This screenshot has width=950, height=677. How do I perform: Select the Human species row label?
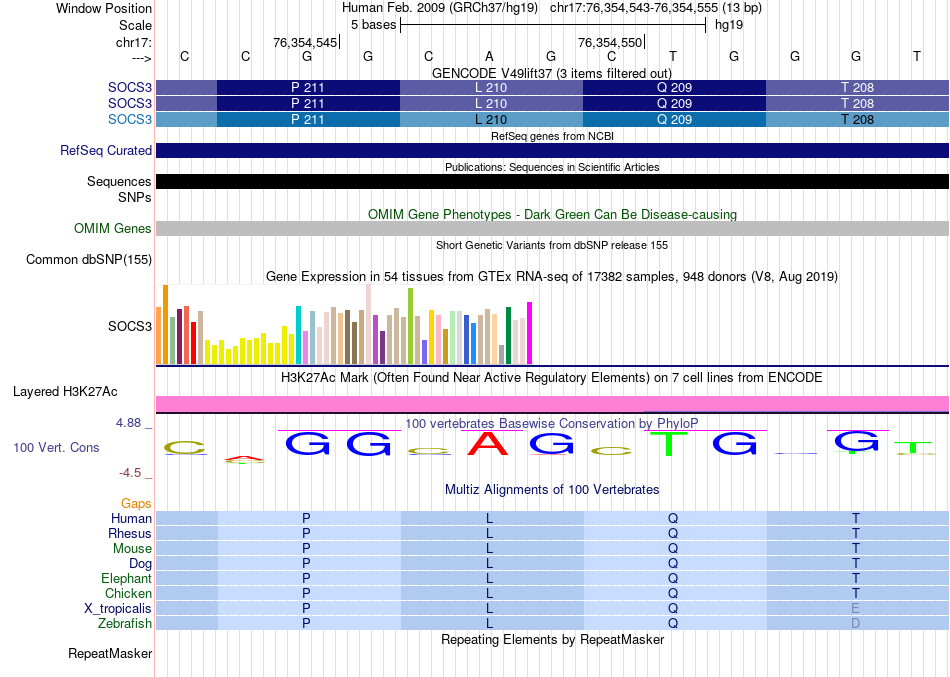click(x=131, y=518)
